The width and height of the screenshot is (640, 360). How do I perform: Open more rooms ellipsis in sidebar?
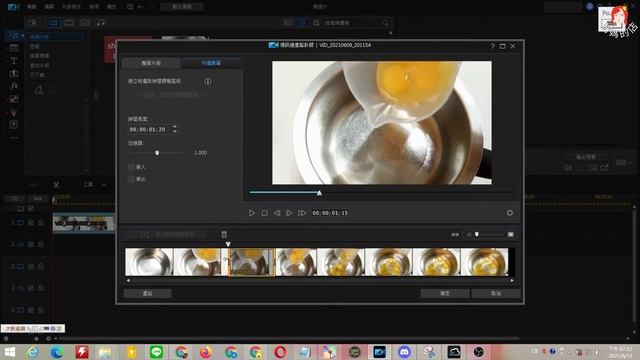click(14, 138)
